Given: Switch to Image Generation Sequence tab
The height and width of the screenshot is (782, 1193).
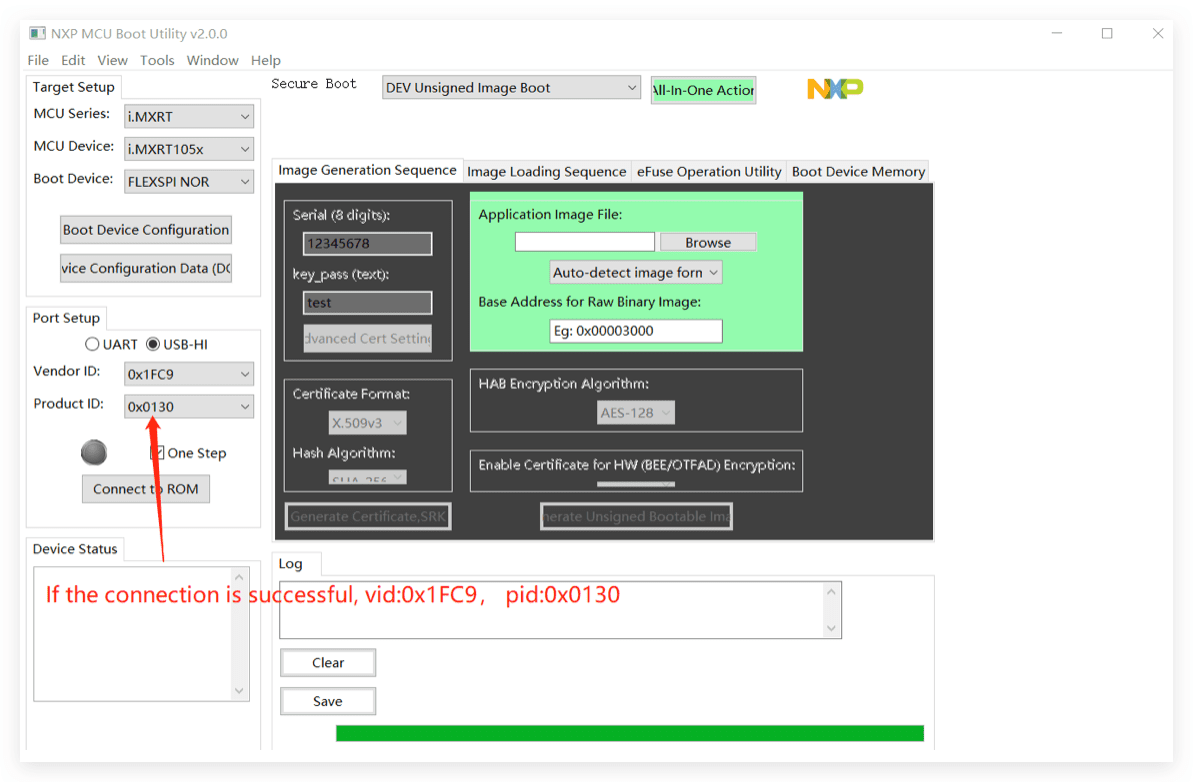Looking at the screenshot, I should (x=367, y=170).
